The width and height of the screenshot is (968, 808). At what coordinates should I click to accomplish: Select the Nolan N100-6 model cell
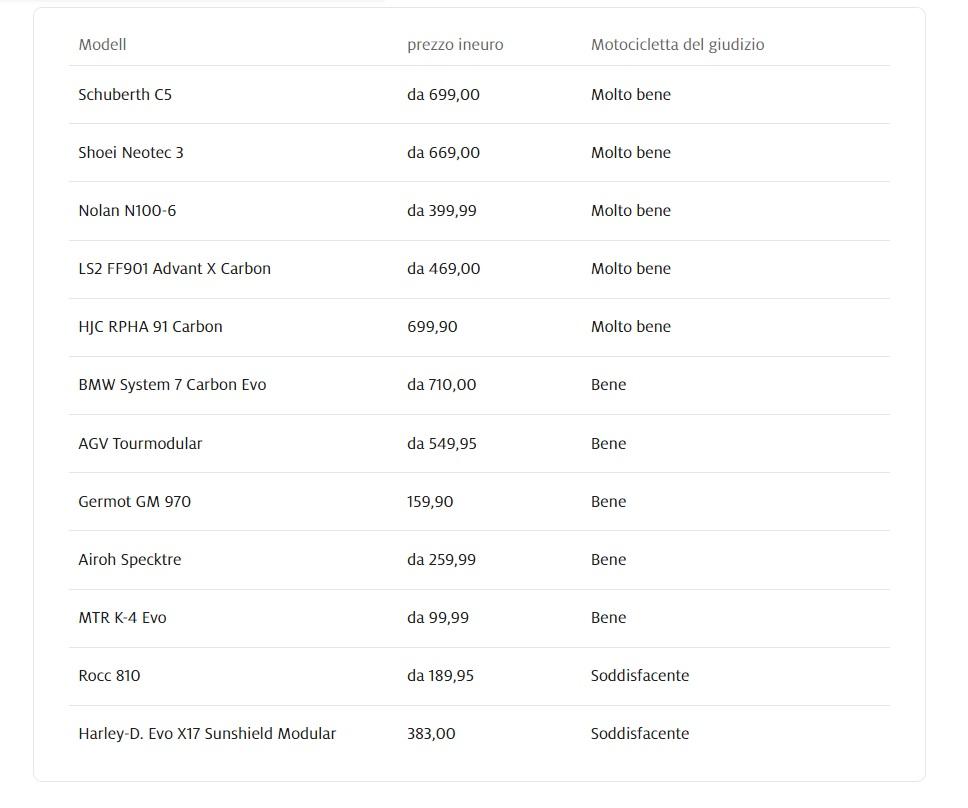127,211
